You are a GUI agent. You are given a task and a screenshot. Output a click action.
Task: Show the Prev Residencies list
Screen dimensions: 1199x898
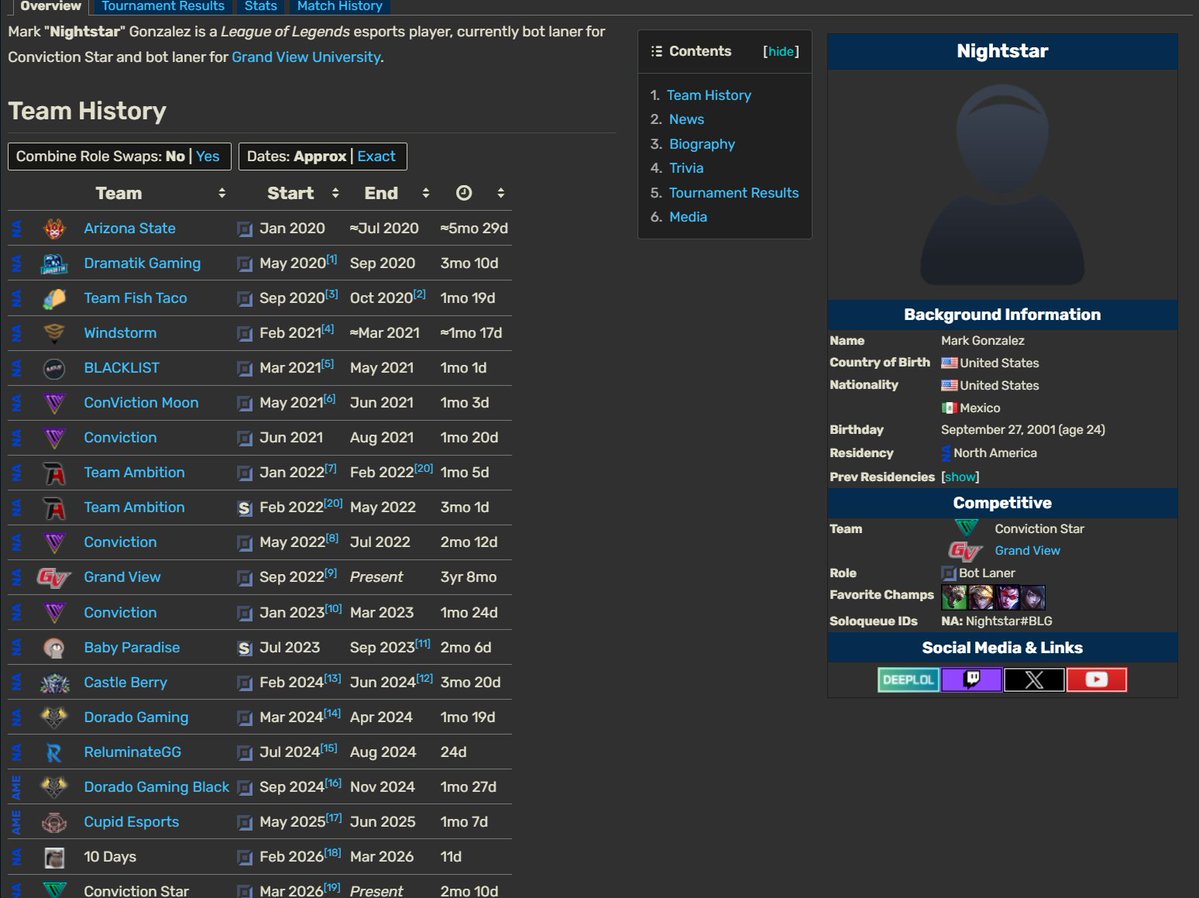(x=960, y=477)
